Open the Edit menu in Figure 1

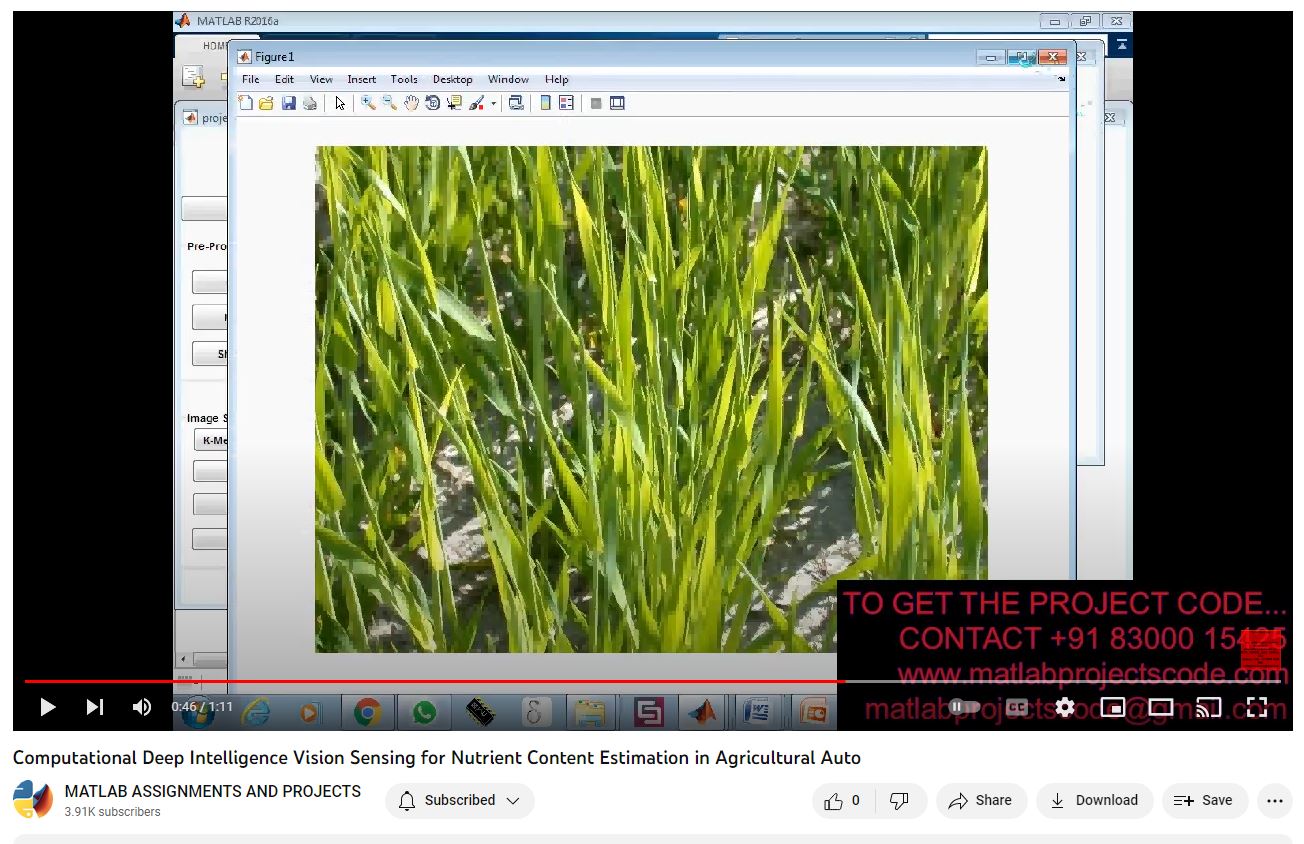(x=285, y=80)
